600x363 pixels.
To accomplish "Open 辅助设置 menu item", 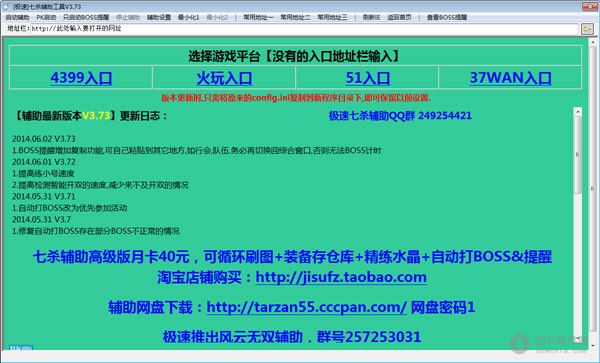I will click(159, 17).
